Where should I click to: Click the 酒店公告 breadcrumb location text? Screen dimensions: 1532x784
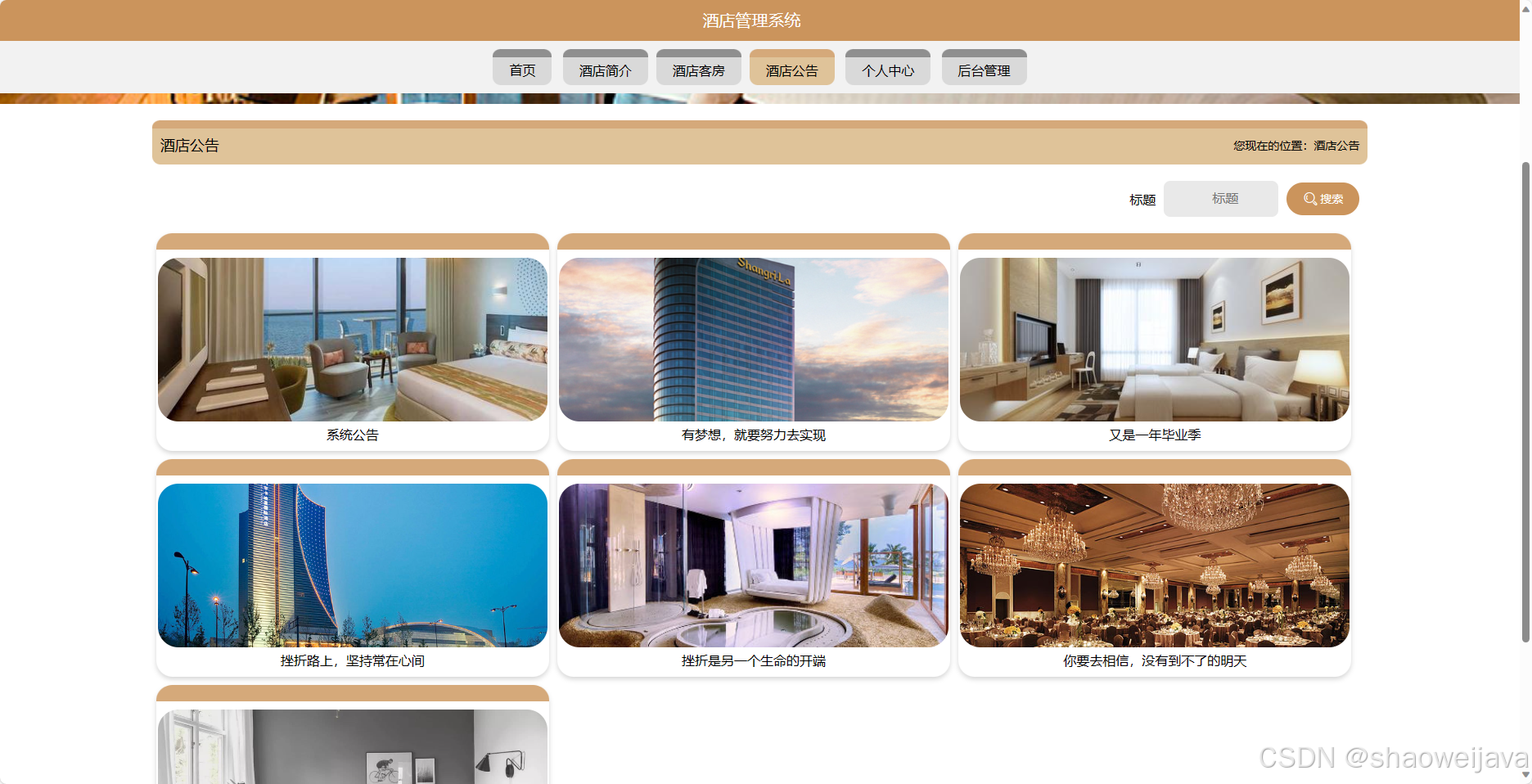click(x=1336, y=146)
